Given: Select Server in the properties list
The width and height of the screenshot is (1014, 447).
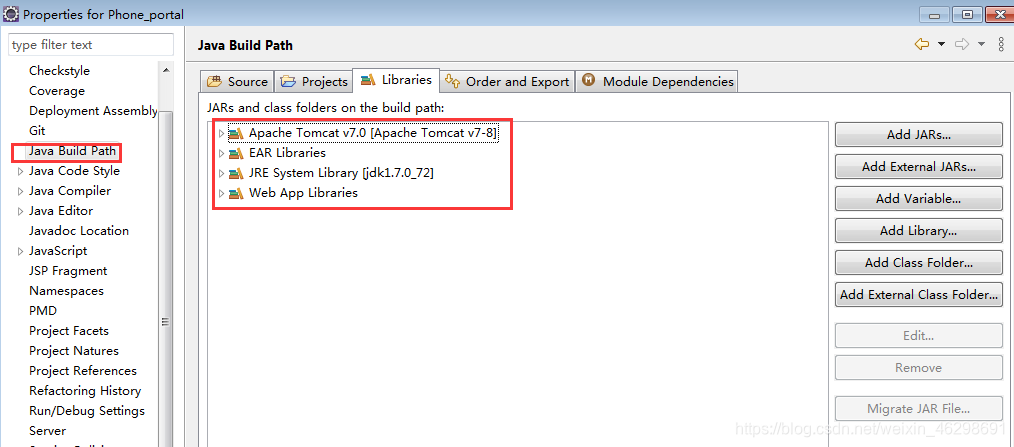Looking at the screenshot, I should tap(47, 431).
